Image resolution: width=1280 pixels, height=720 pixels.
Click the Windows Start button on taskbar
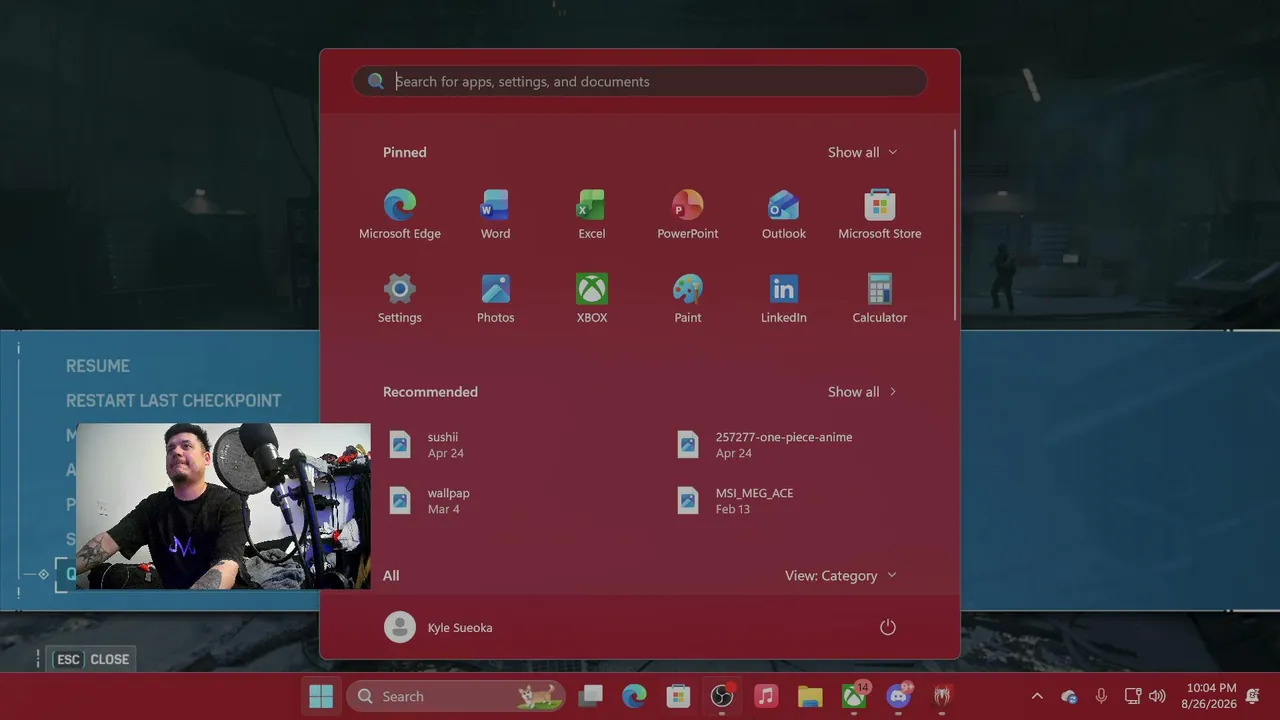pyautogui.click(x=321, y=696)
